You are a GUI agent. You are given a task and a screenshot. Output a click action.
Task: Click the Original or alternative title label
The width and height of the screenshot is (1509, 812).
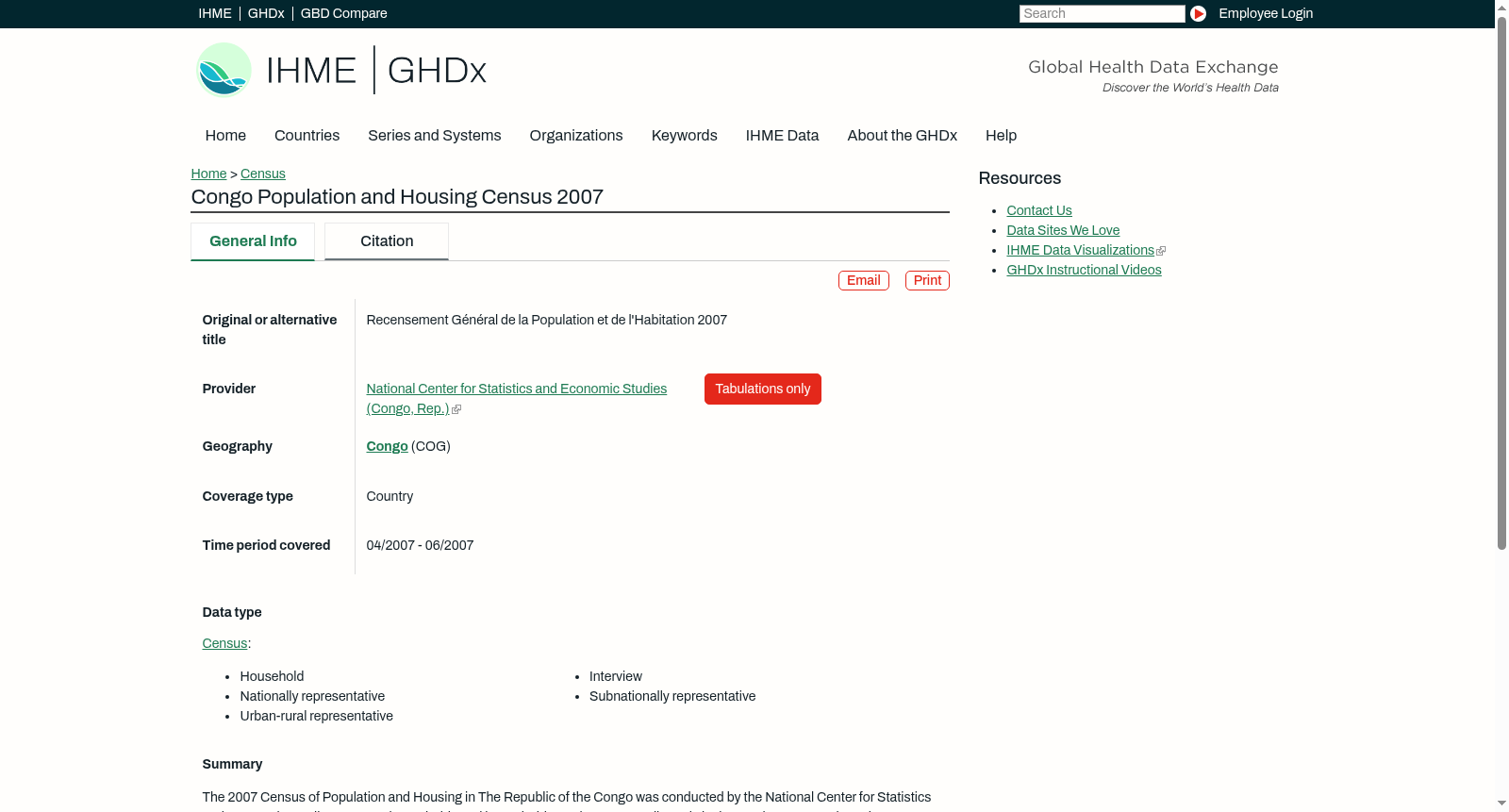(270, 329)
